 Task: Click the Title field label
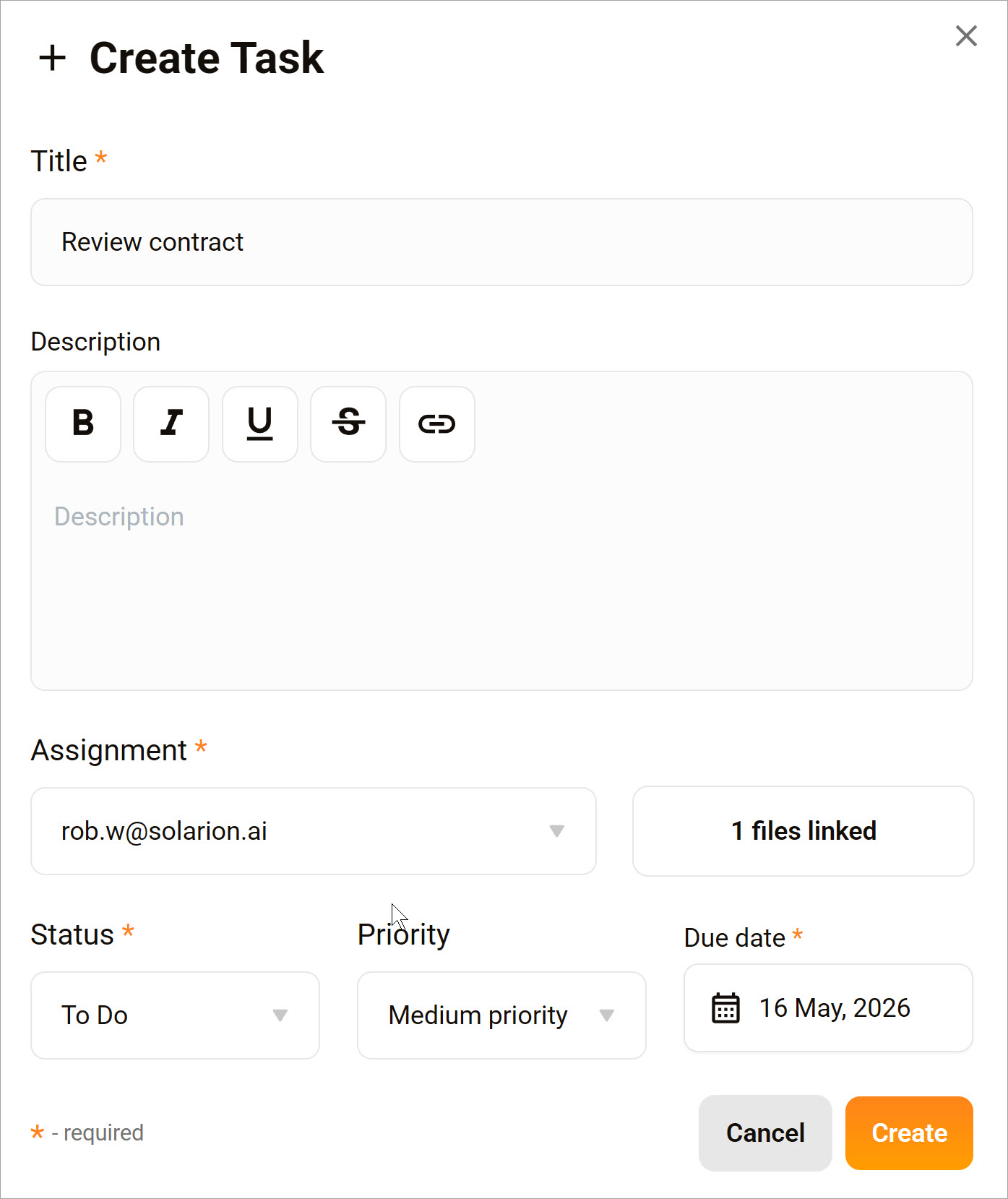59,161
